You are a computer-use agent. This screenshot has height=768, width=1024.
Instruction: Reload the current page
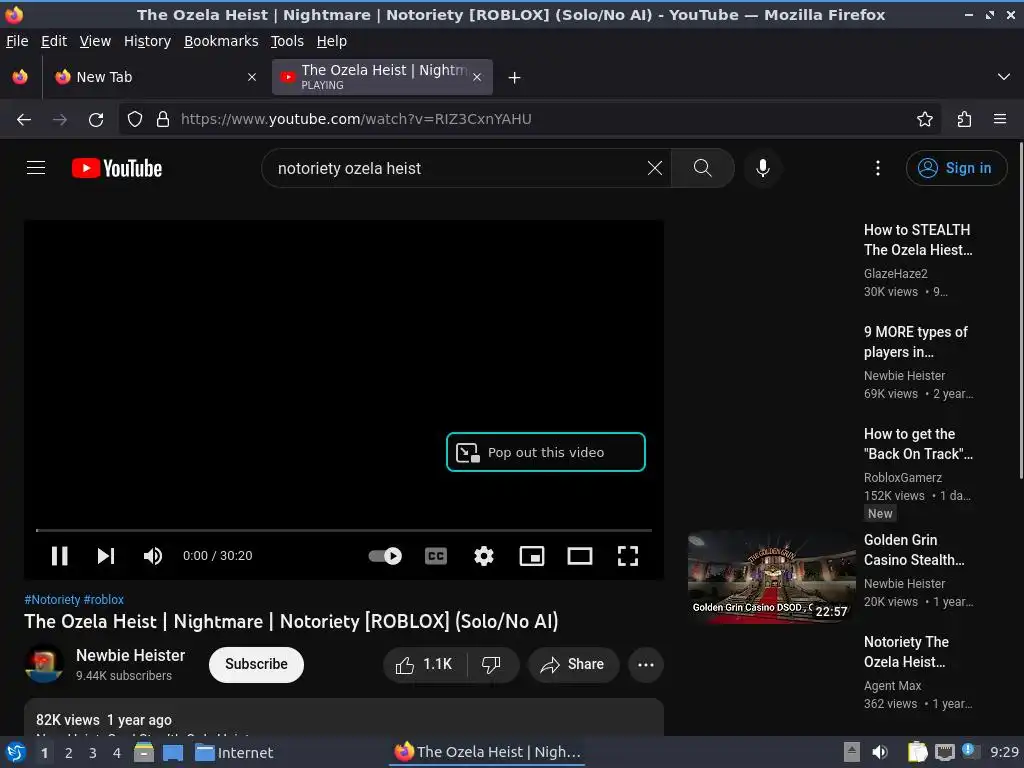coord(96,119)
